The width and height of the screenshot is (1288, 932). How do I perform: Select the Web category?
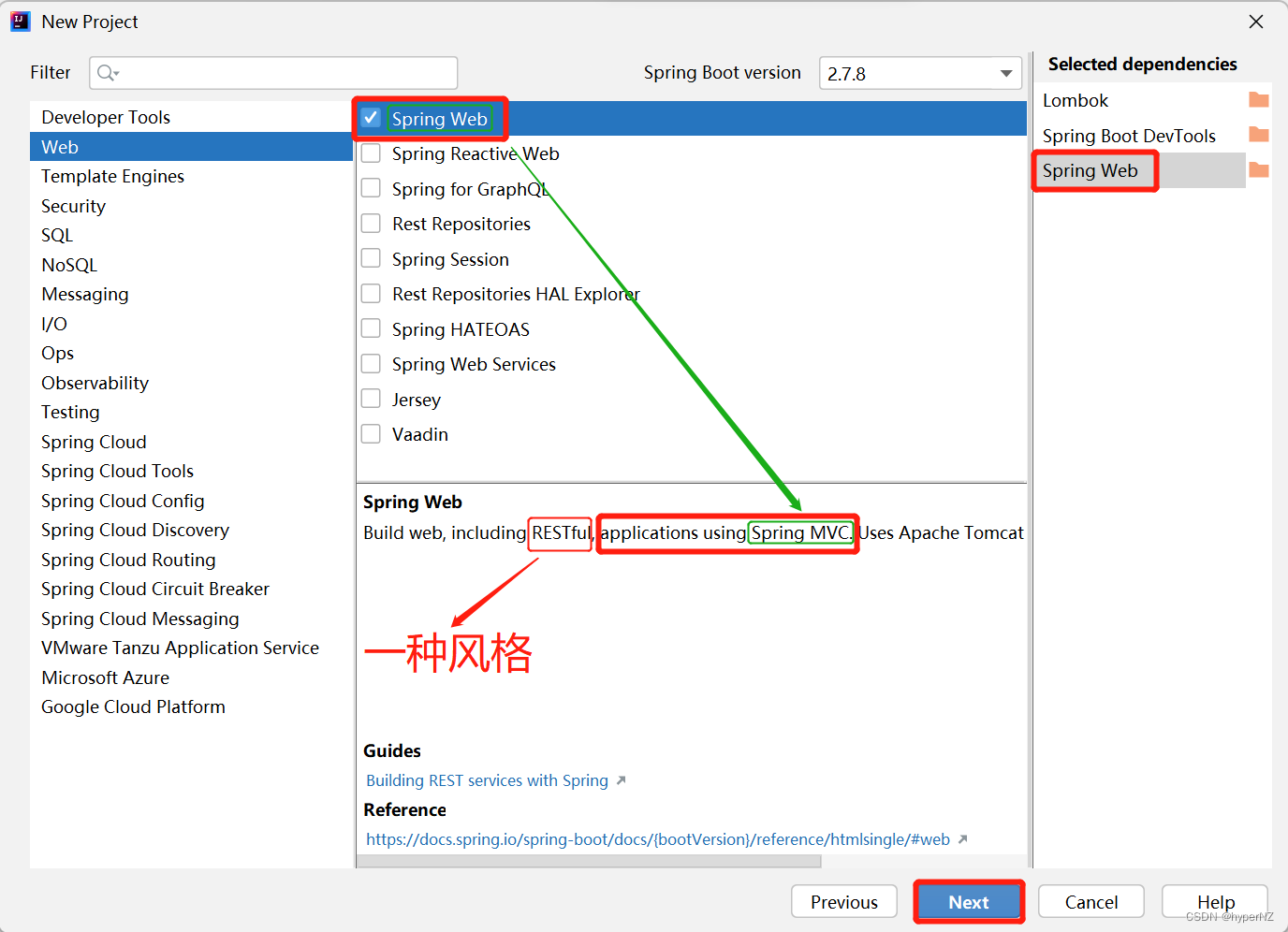(x=191, y=147)
